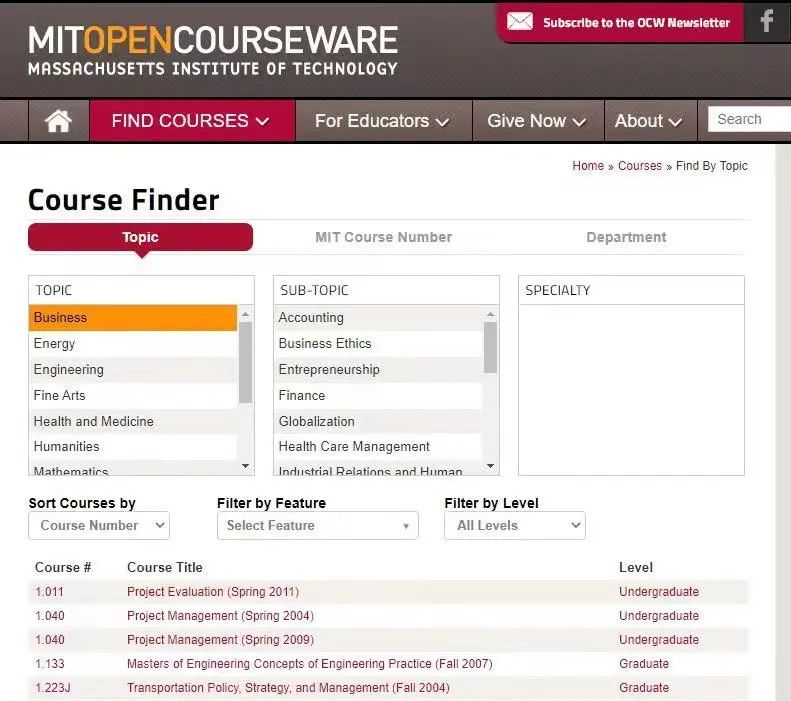Viewport: 791px width, 701px height.
Task: Switch to MIT Course Number tab
Action: point(383,237)
